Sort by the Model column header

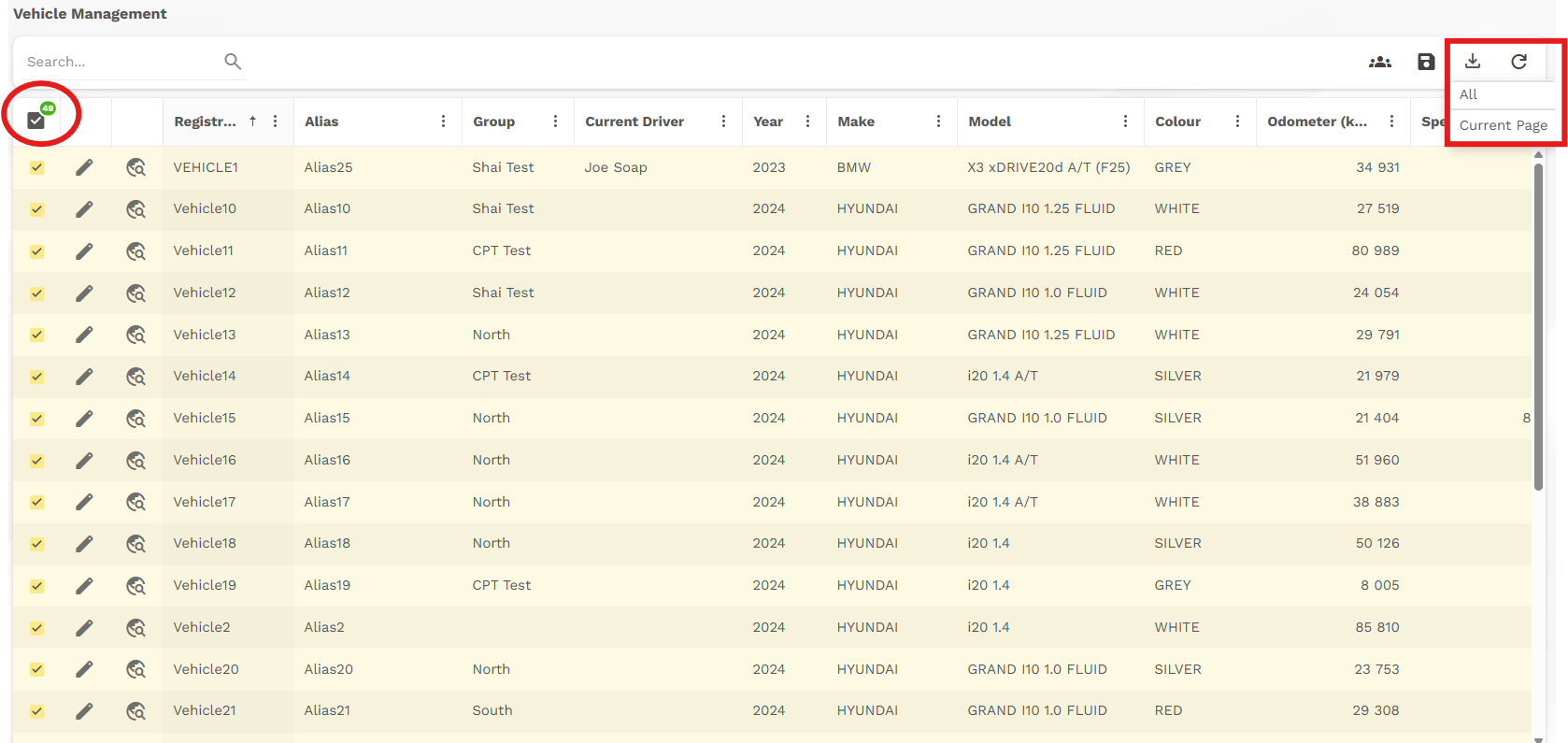pyautogui.click(x=990, y=121)
